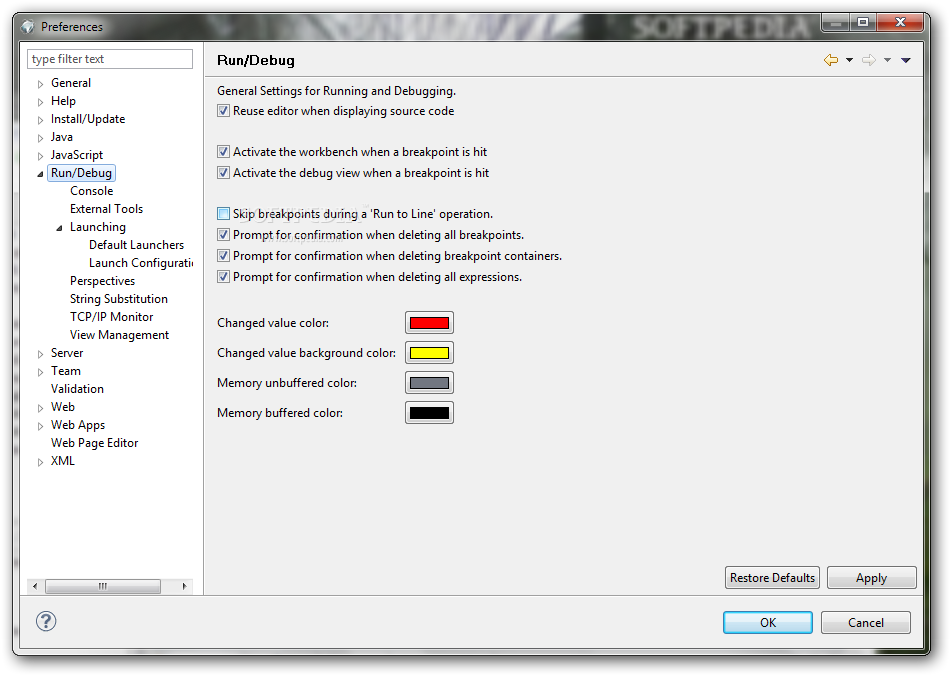Open the back history dropdown arrow
This screenshot has width=951, height=676.
click(849, 60)
